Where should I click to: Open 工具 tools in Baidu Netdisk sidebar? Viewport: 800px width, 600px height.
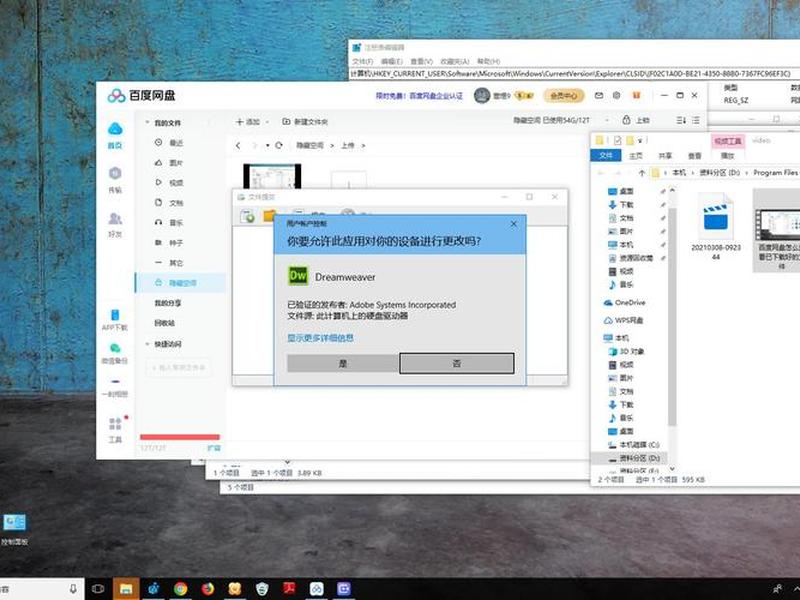(115, 430)
